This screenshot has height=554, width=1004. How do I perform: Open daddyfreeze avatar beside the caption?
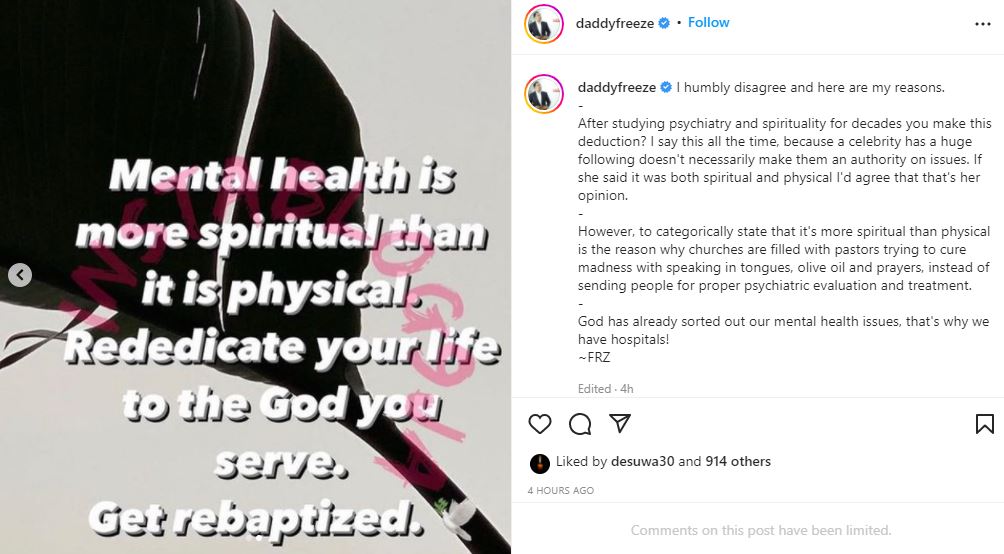[544, 94]
